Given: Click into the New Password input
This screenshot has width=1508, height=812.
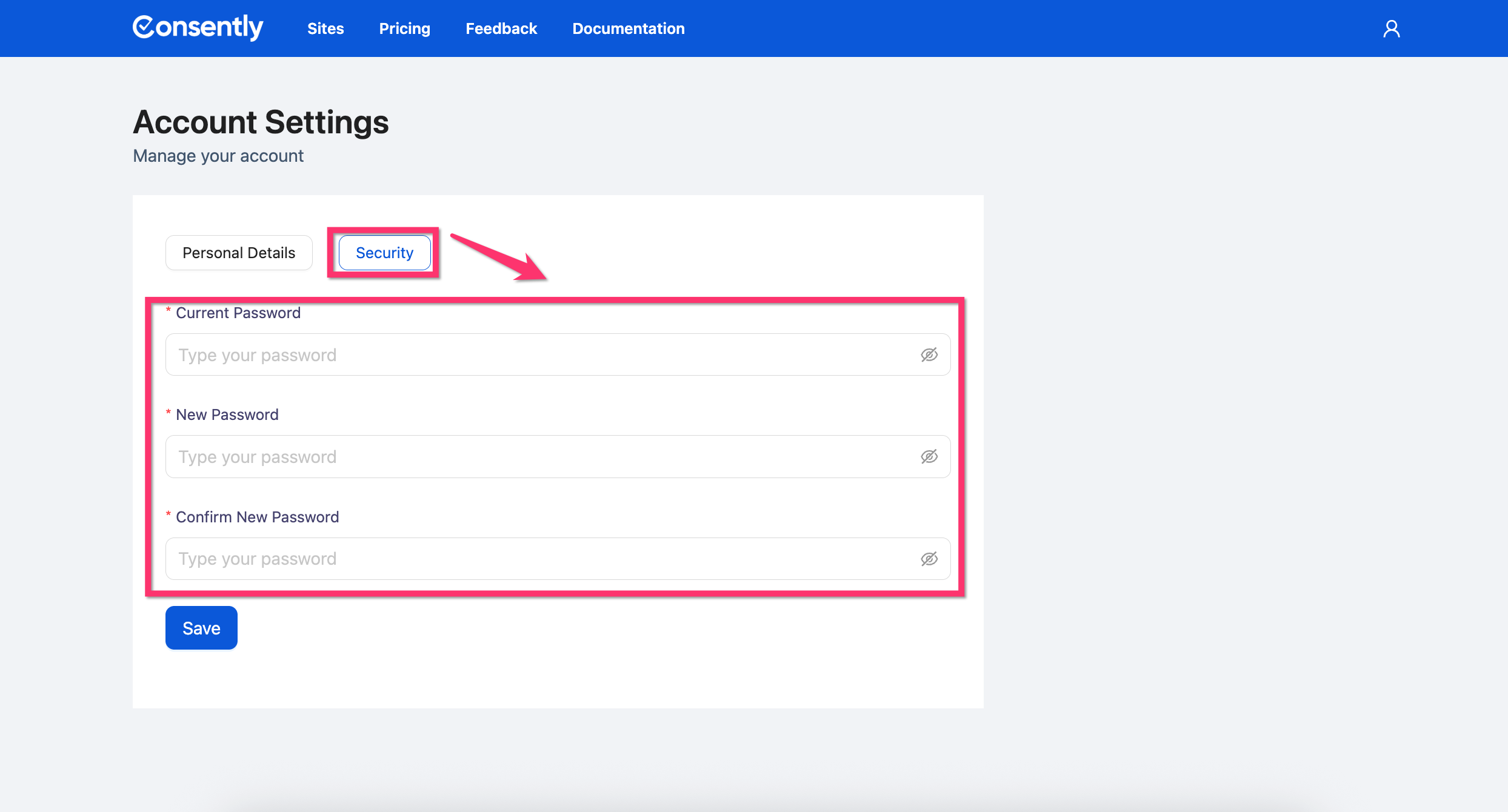Looking at the screenshot, I should click(539, 456).
